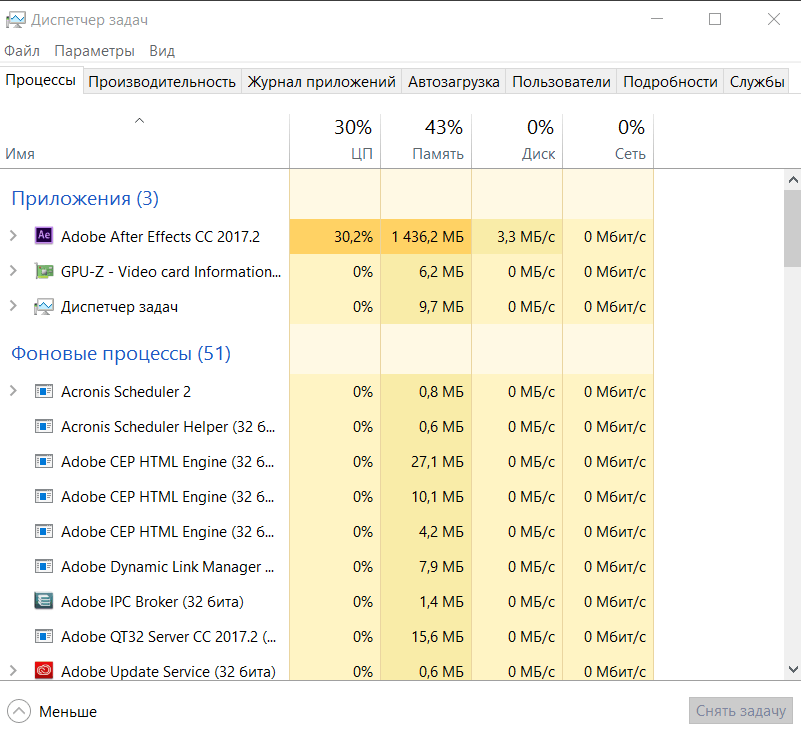Select the Adobe QT32 Server CC 2017.2 name
This screenshot has width=801, height=732.
[x=169, y=636]
